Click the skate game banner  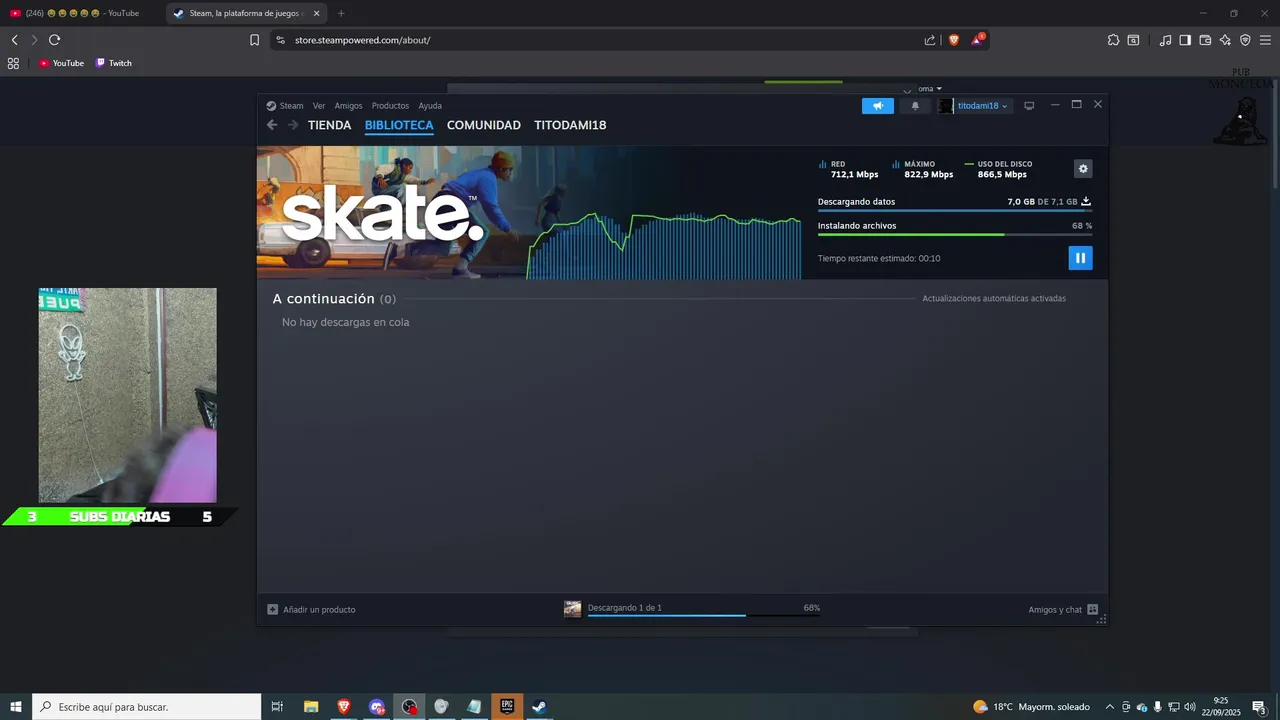390,213
